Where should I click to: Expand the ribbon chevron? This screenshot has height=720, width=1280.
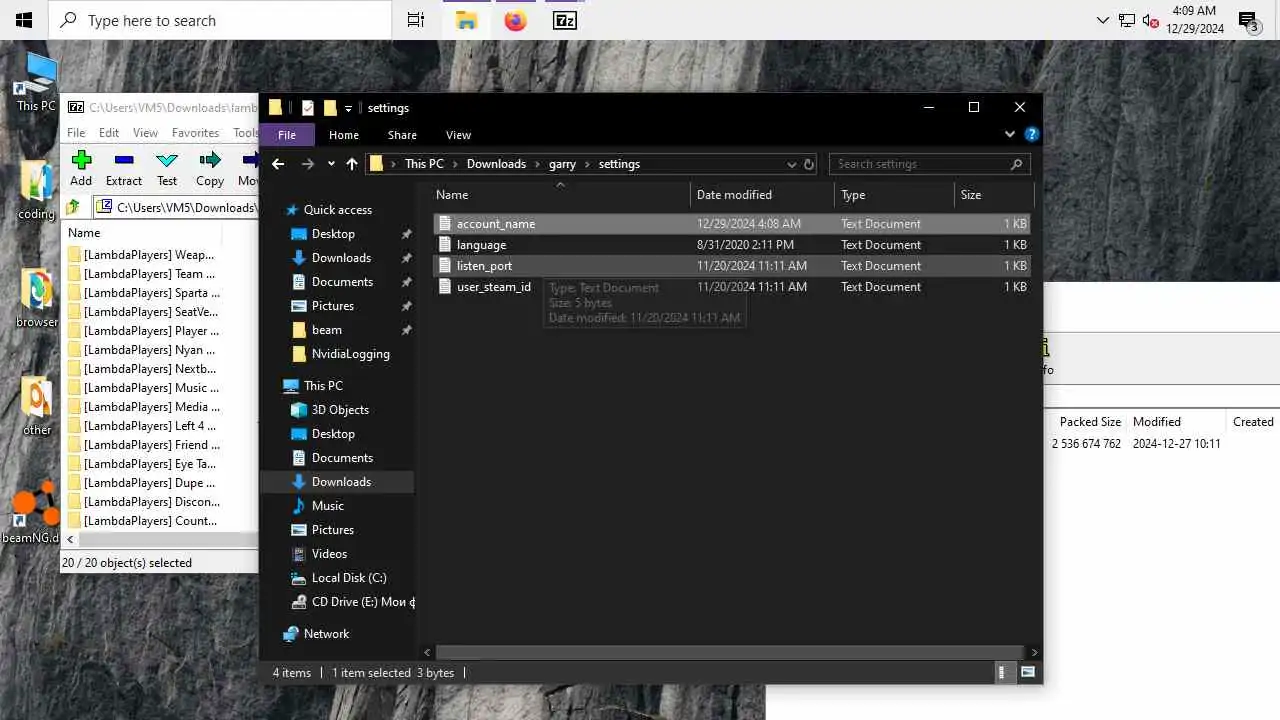coord(1010,134)
